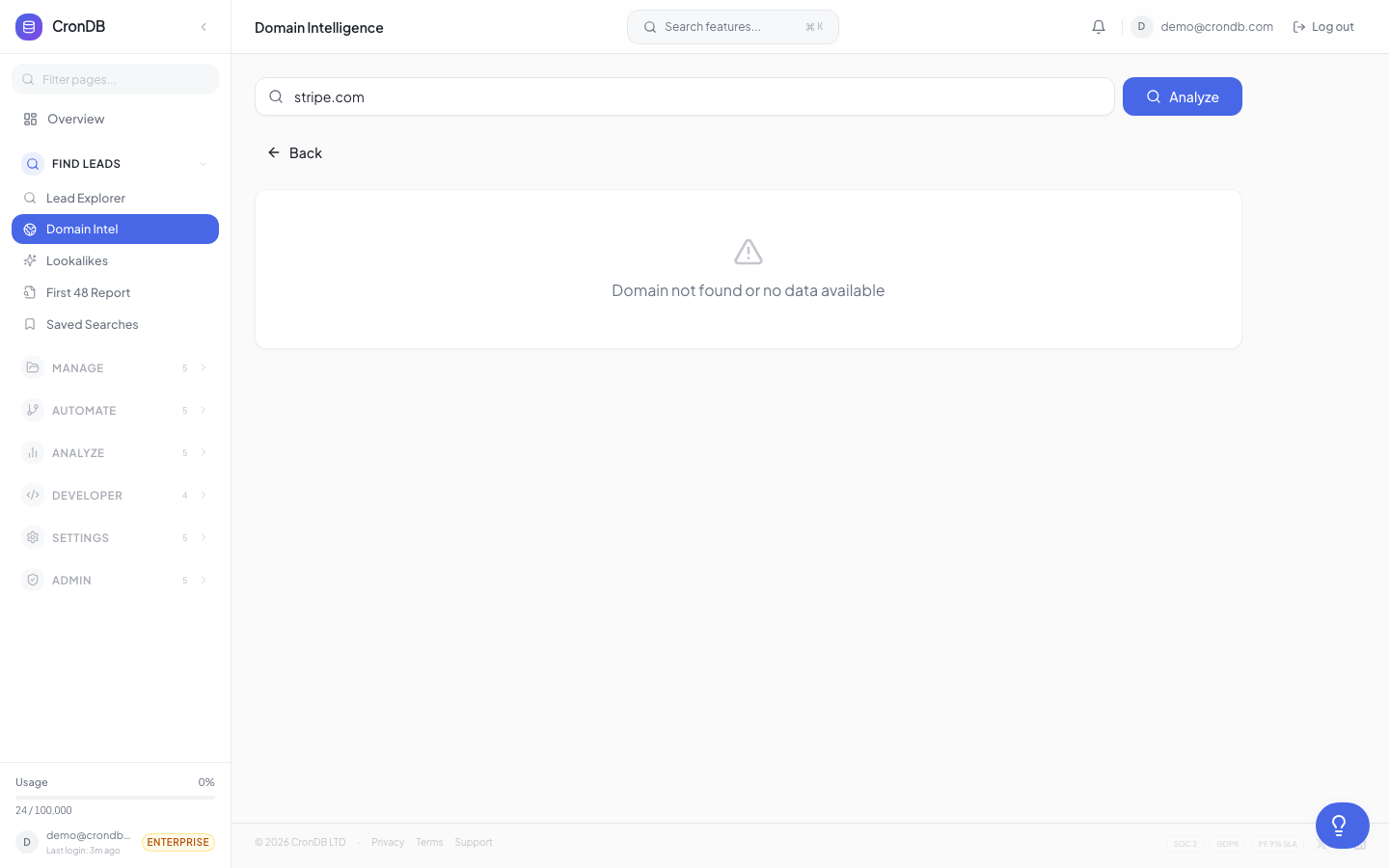Click the DEVELOPER code icon
The image size is (1389, 868).
pos(33,495)
